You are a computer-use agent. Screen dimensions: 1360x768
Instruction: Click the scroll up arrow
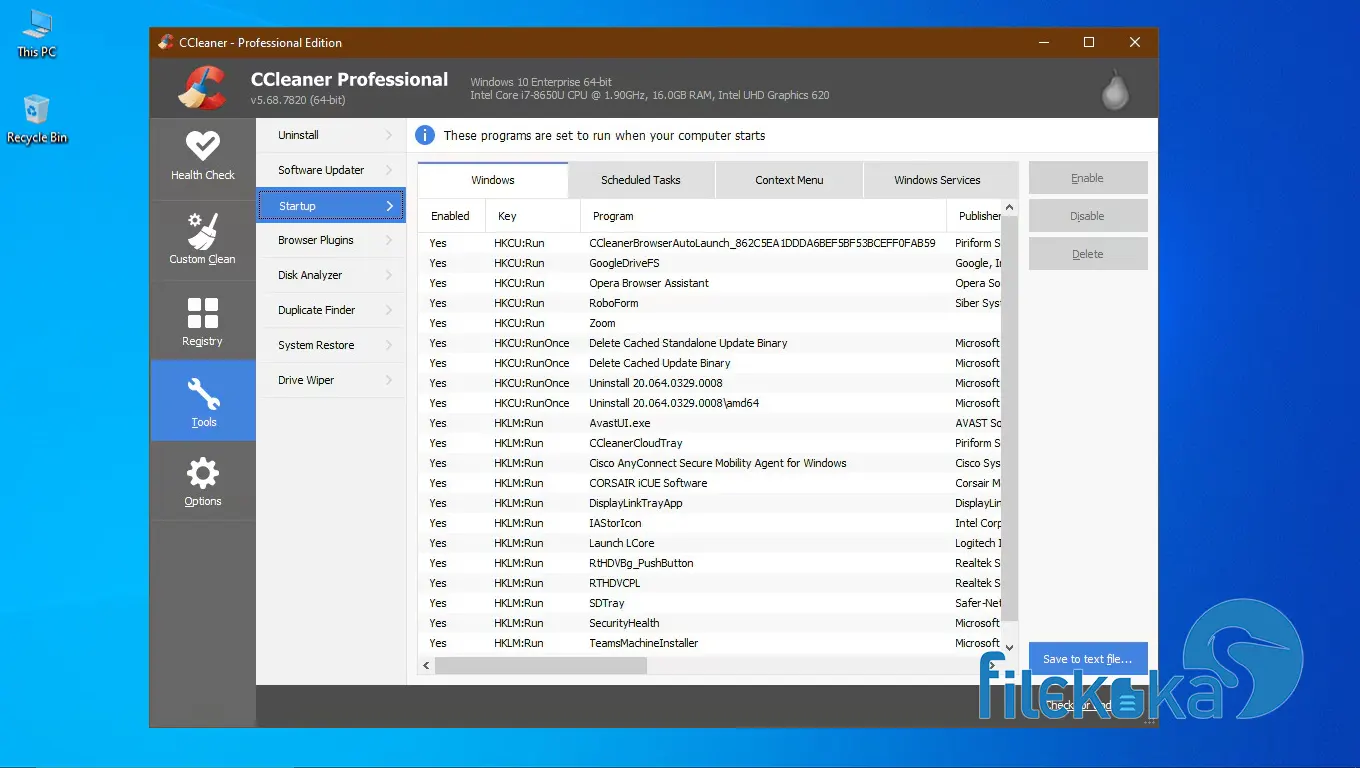[x=1009, y=208]
